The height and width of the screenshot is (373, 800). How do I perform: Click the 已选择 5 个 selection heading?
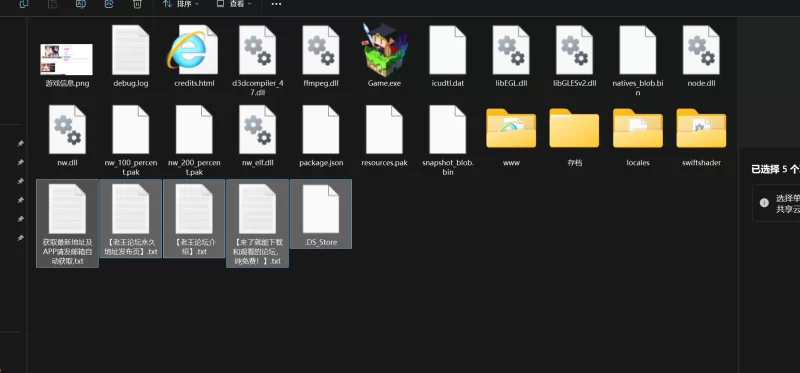(x=775, y=169)
